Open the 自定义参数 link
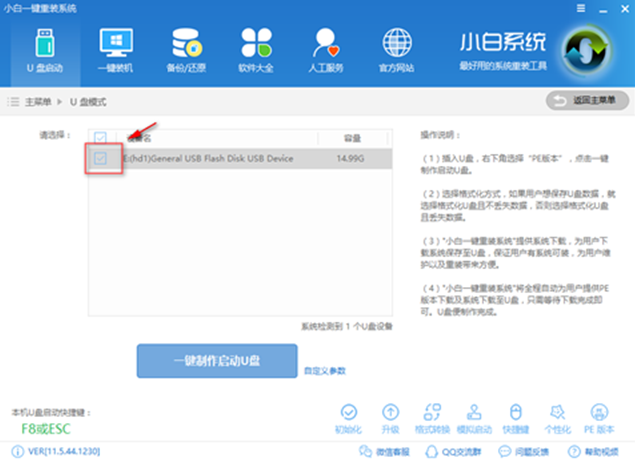Viewport: 635px width, 467px height. pyautogui.click(x=325, y=371)
